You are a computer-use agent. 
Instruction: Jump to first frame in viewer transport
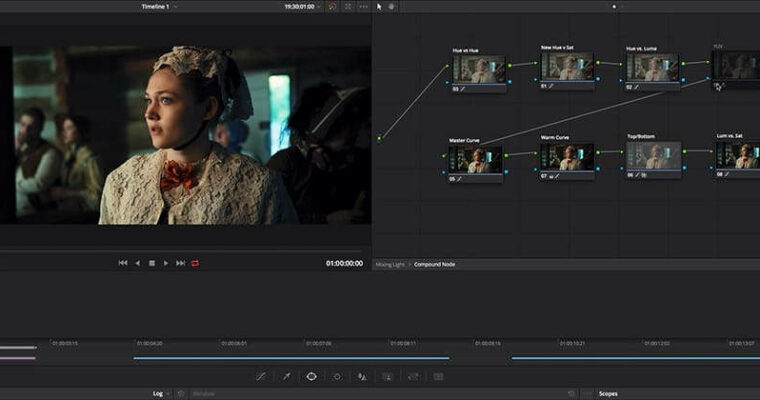(x=123, y=263)
